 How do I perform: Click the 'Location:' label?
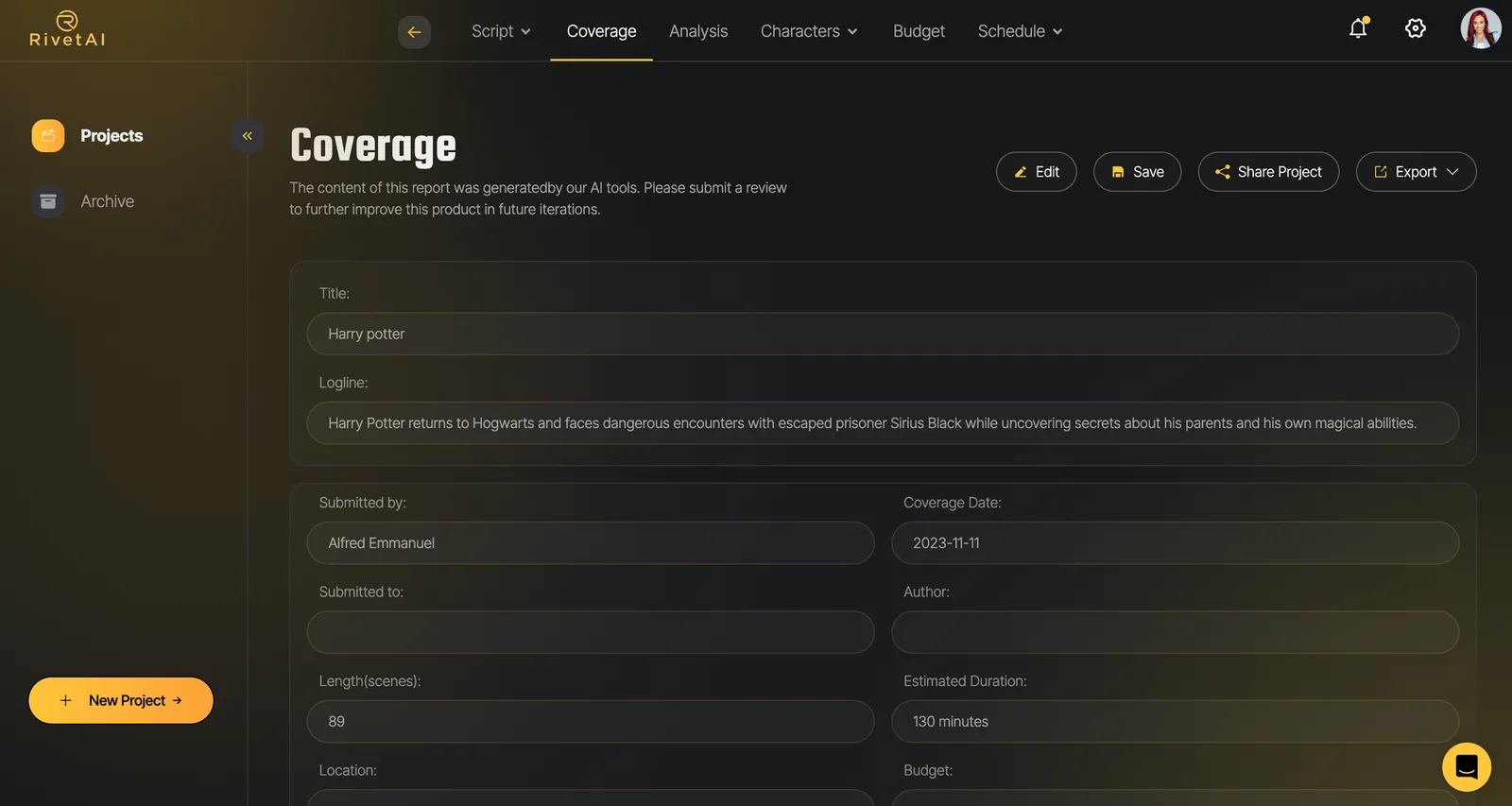pos(348,770)
